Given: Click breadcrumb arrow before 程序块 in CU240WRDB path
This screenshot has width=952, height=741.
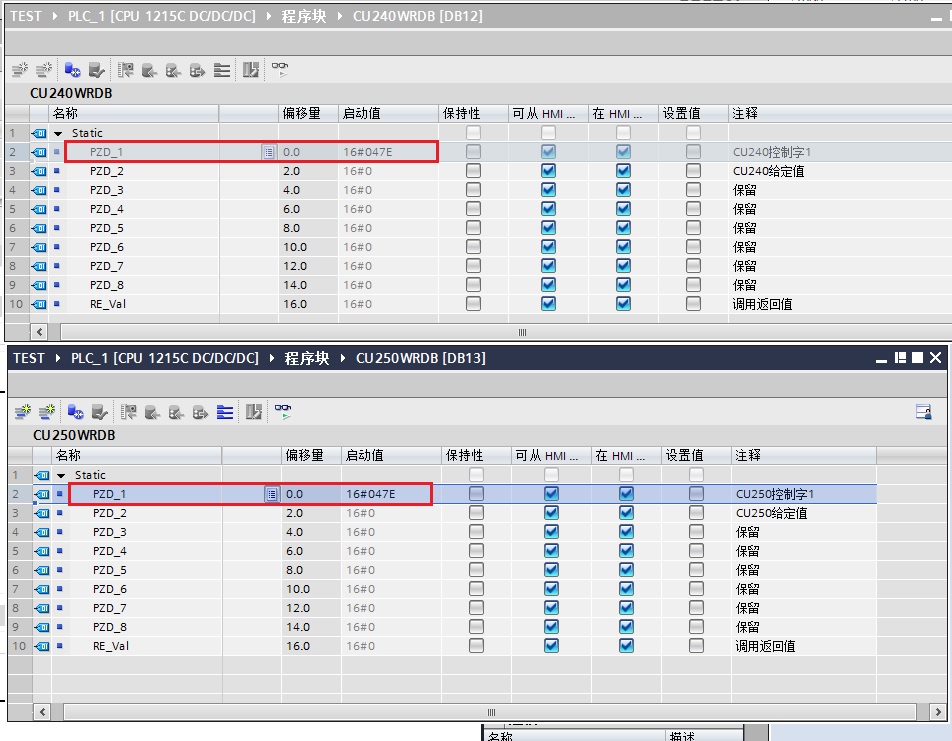Looking at the screenshot, I should pos(269,16).
